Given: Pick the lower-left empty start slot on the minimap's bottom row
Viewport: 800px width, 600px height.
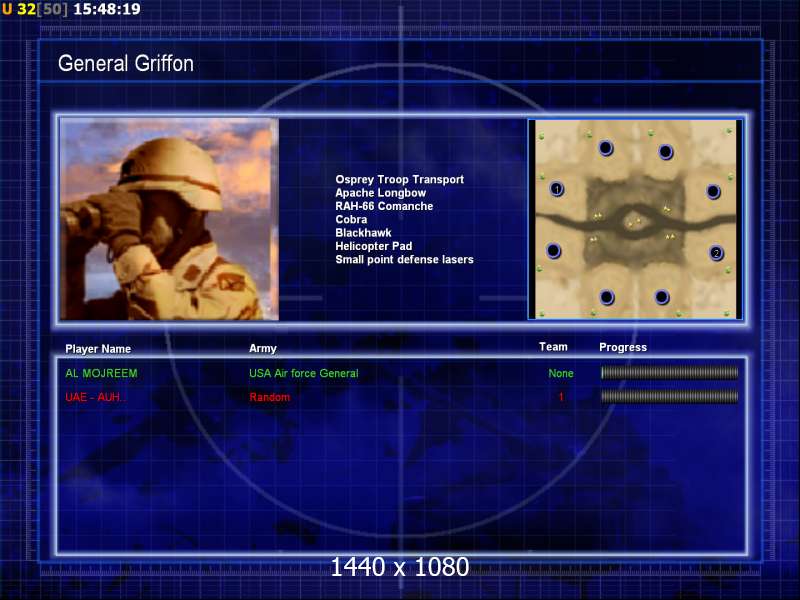Looking at the screenshot, I should pos(606,297).
